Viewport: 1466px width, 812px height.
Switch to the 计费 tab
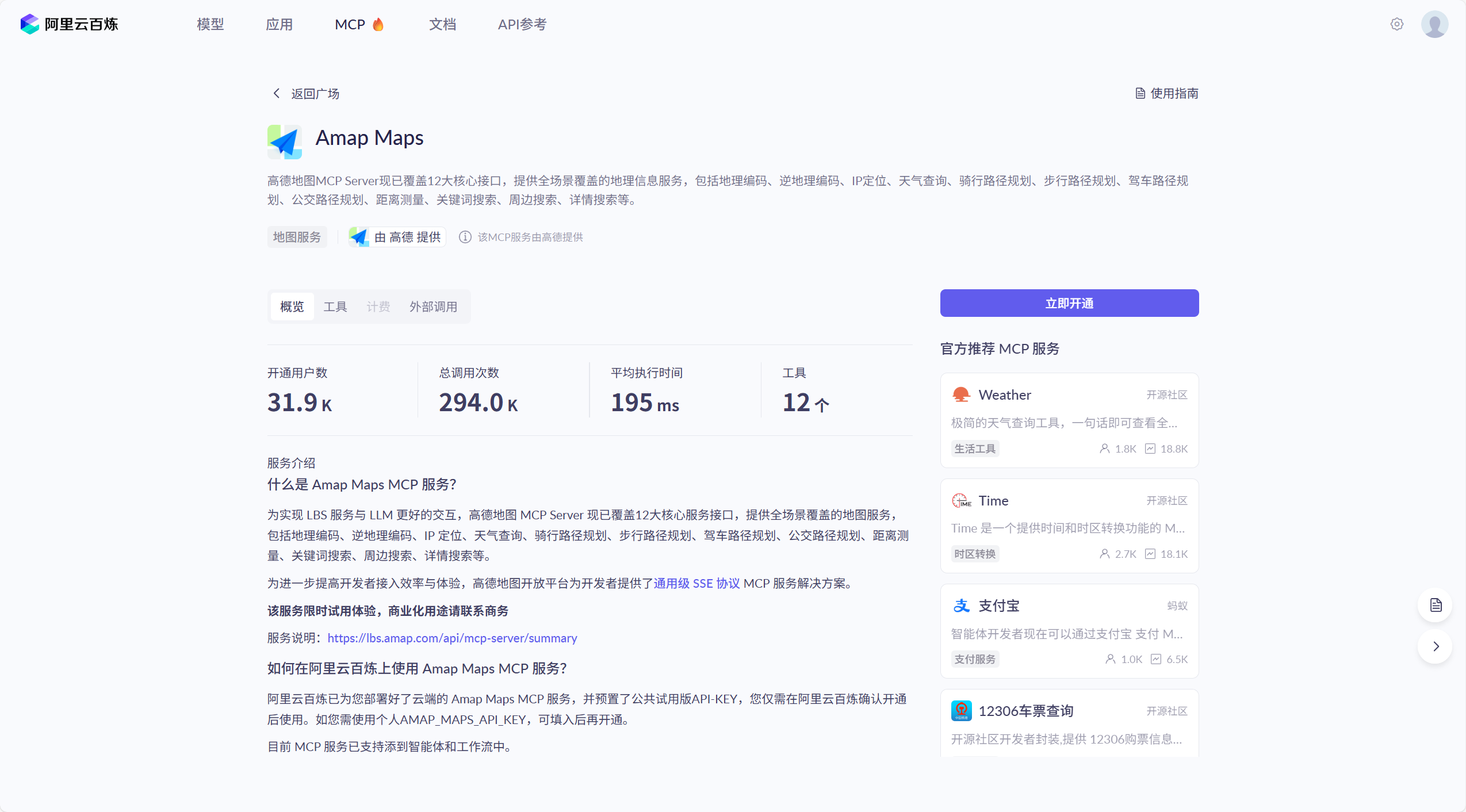click(x=378, y=307)
